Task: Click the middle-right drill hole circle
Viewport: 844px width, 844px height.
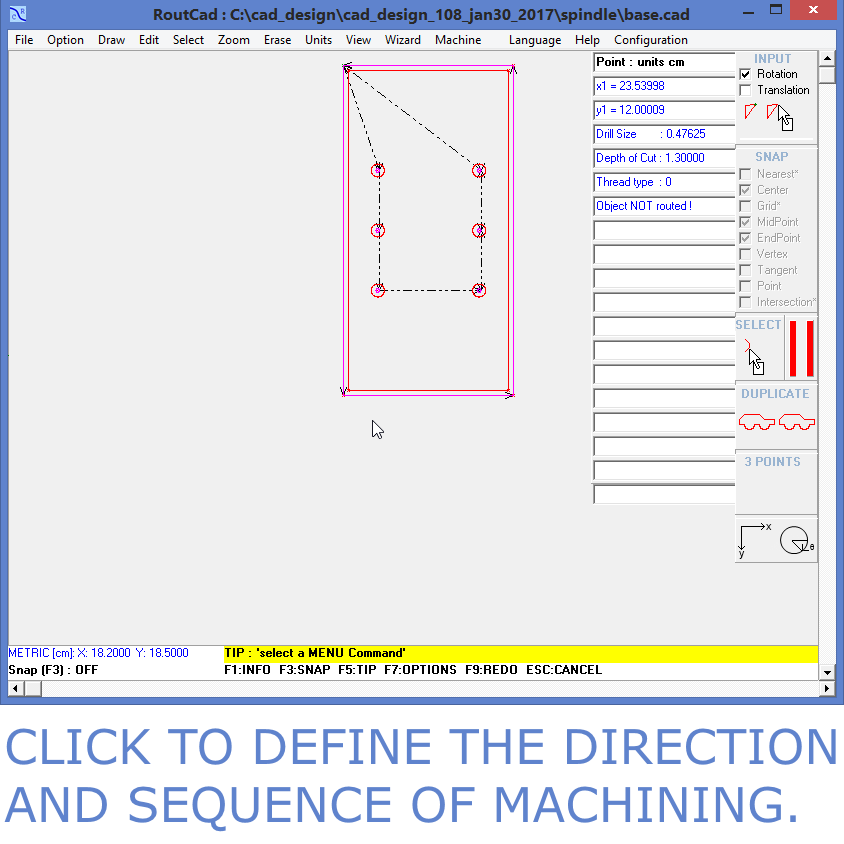Action: click(x=479, y=230)
